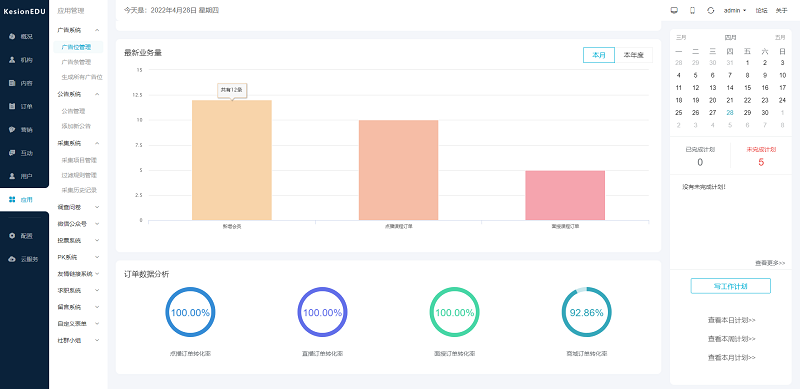Go to previous month 三月 in calendar
800x389 pixels.
coord(681,37)
